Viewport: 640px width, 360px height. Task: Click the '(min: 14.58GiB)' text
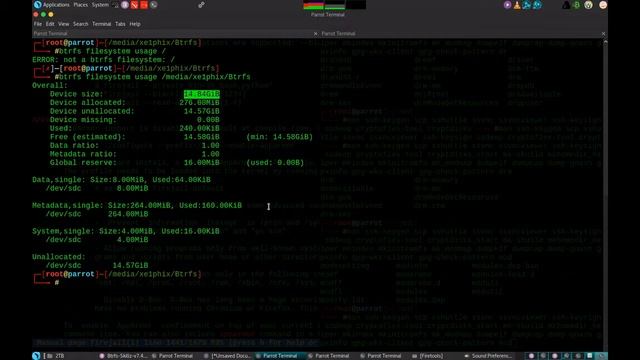click(280, 137)
